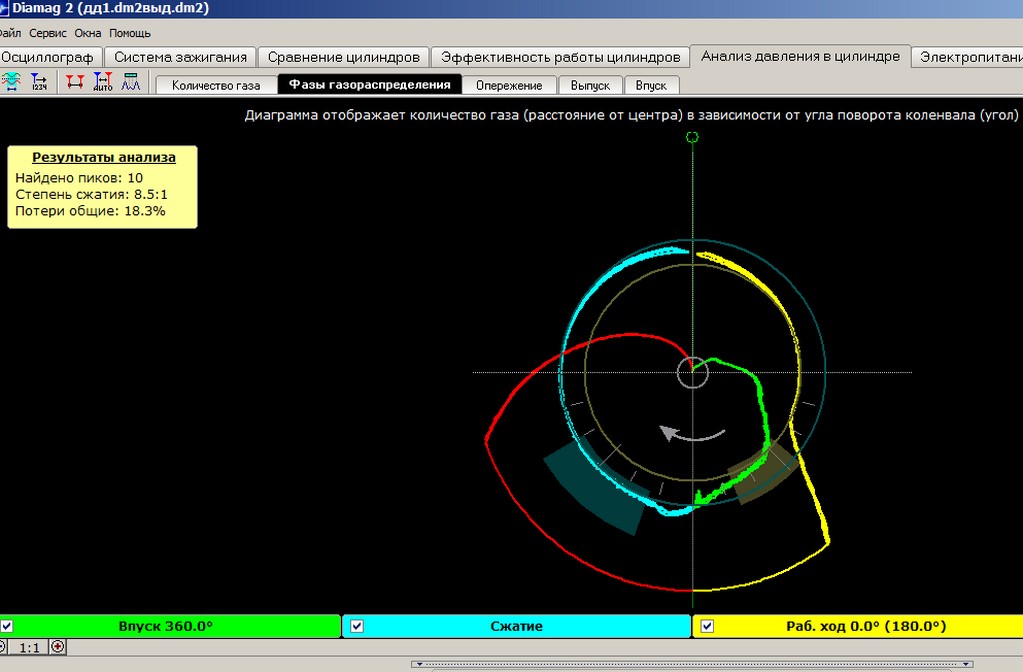Image resolution: width=1023 pixels, height=672 pixels.
Task: Open the Впуск sub-tab
Action: [x=651, y=85]
